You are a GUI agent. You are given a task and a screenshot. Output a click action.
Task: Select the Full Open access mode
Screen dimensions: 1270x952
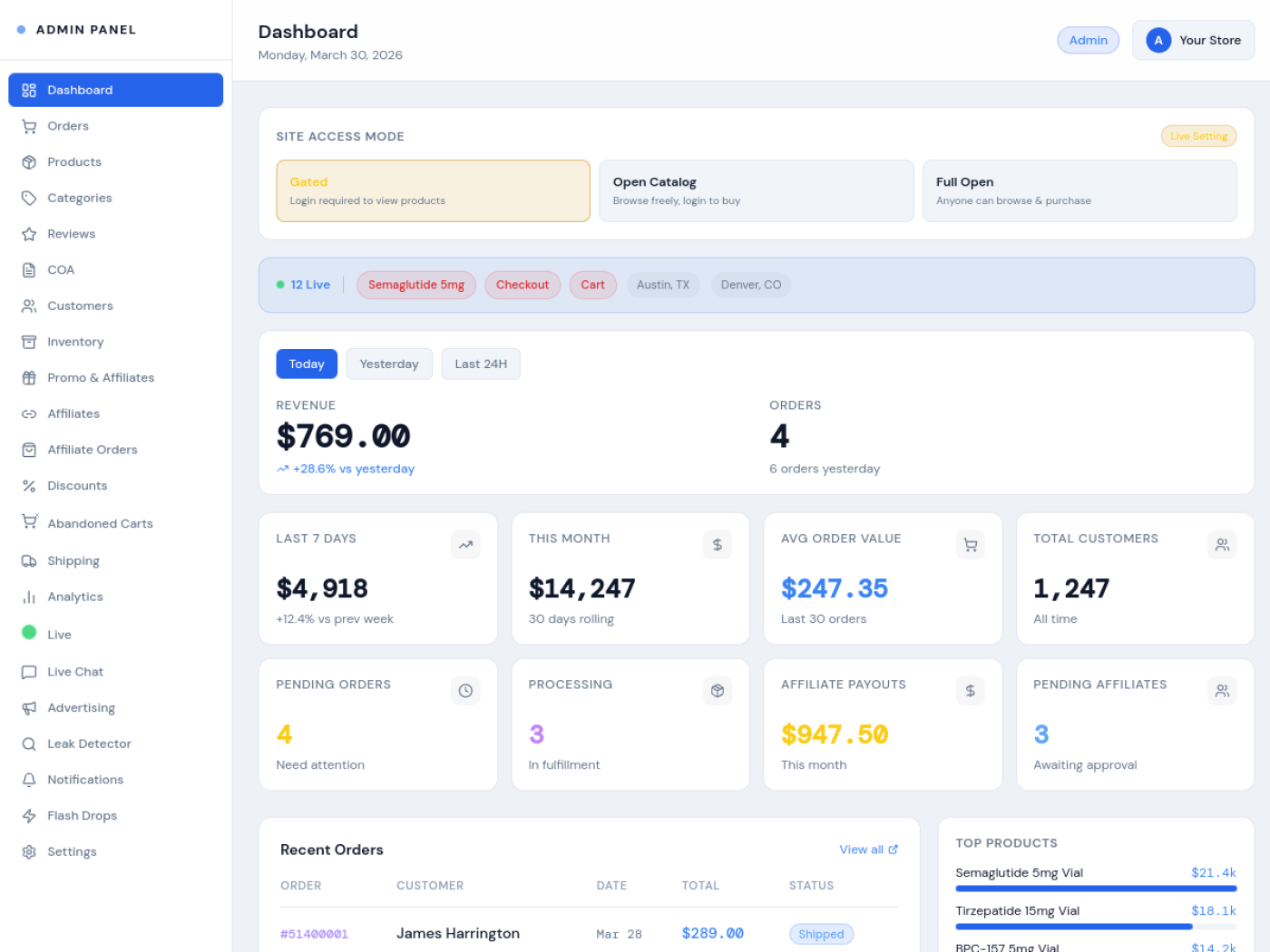point(1079,190)
